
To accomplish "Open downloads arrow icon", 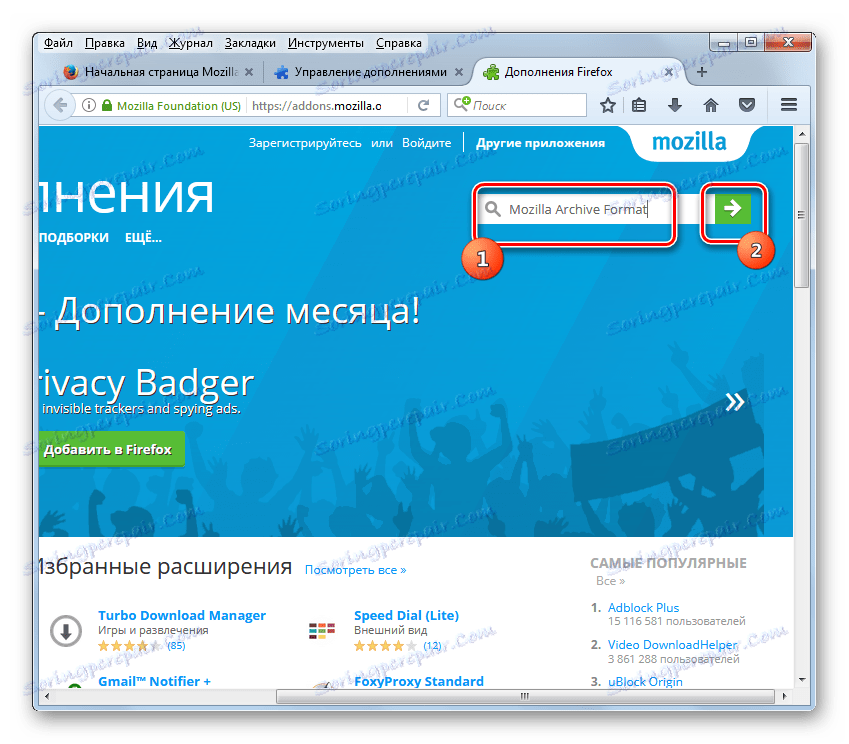I will 675,105.
